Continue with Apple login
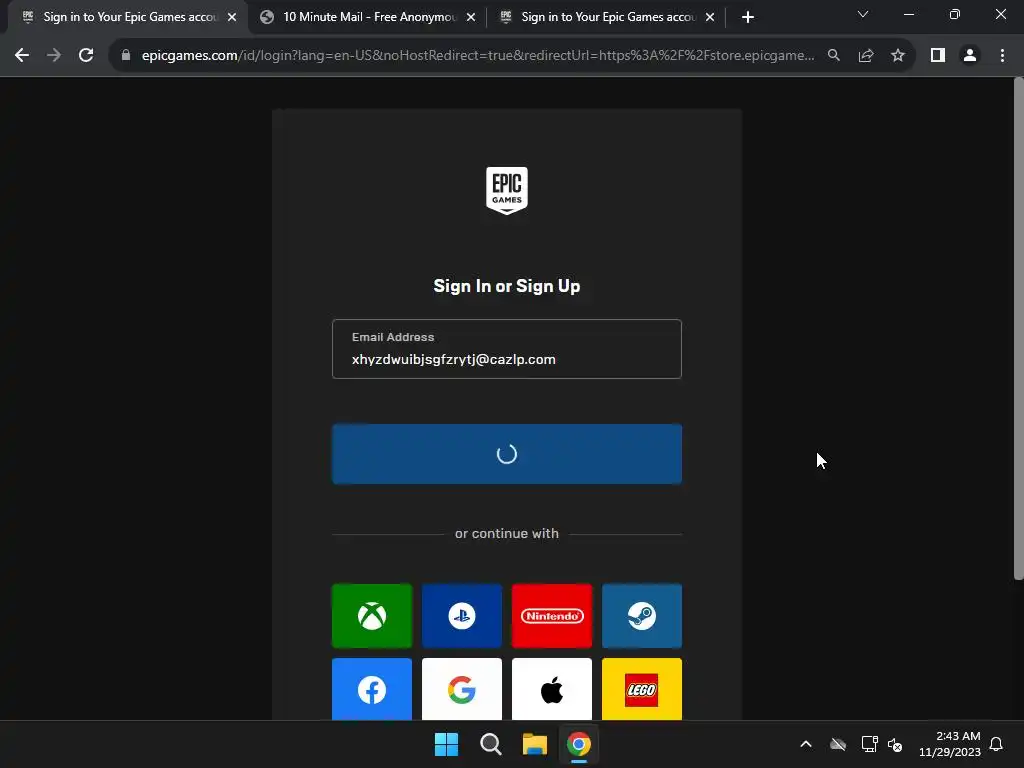1024x768 pixels. tap(552, 689)
